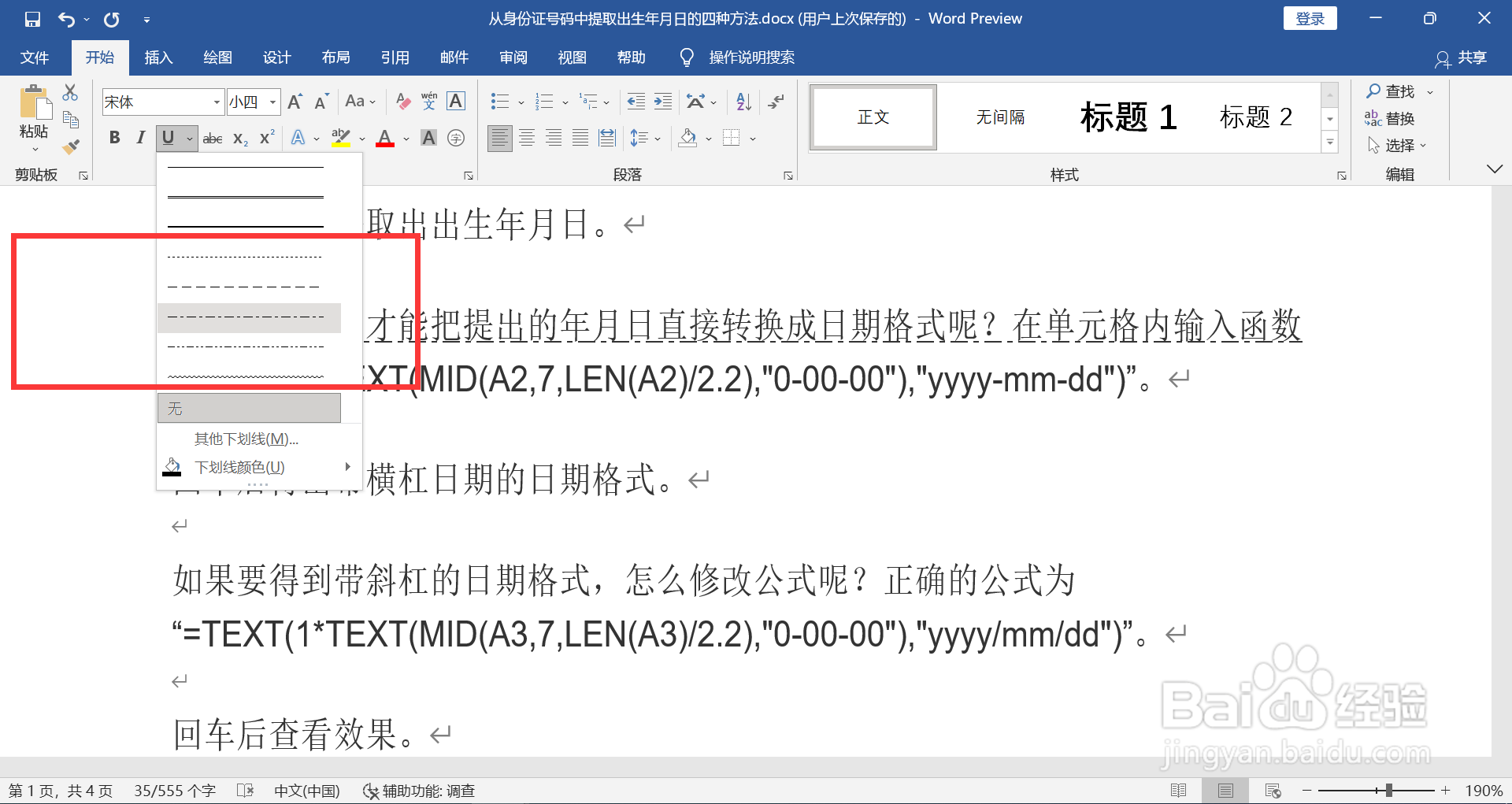This screenshot has width=1512, height=804.
Task: Open Read Mode view in status bar
Action: point(1178,791)
